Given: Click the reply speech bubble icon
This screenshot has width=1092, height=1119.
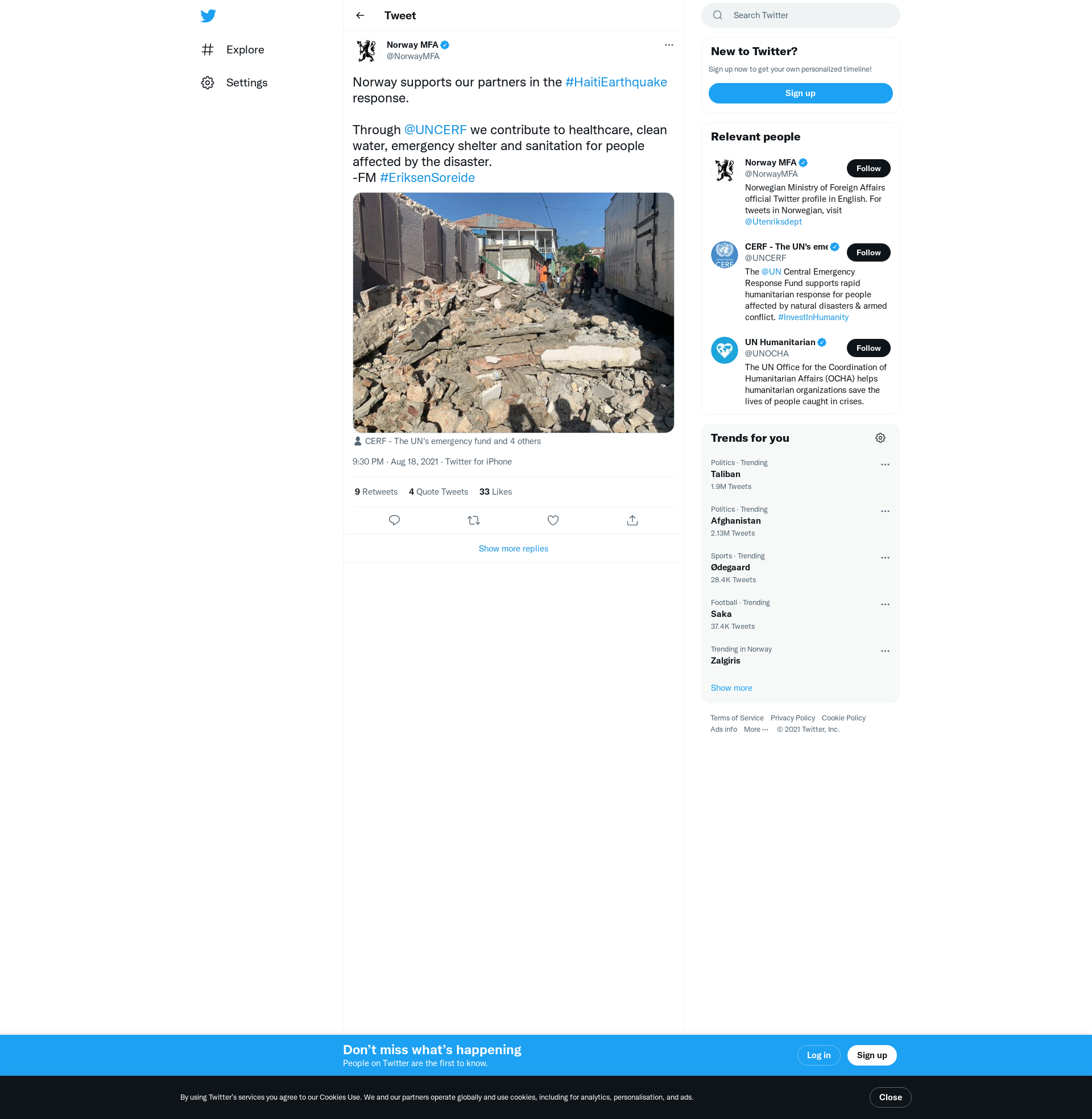Looking at the screenshot, I should [x=394, y=520].
